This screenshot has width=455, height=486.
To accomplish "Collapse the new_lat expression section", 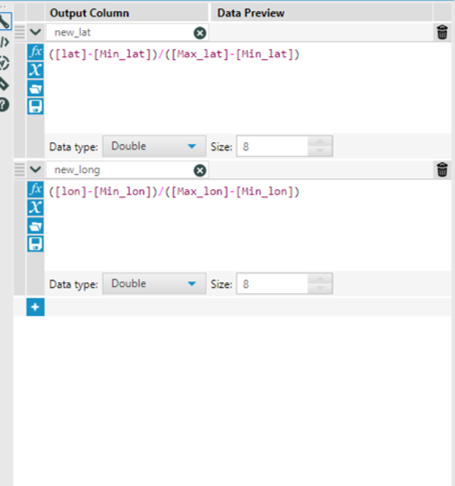I will (35, 32).
